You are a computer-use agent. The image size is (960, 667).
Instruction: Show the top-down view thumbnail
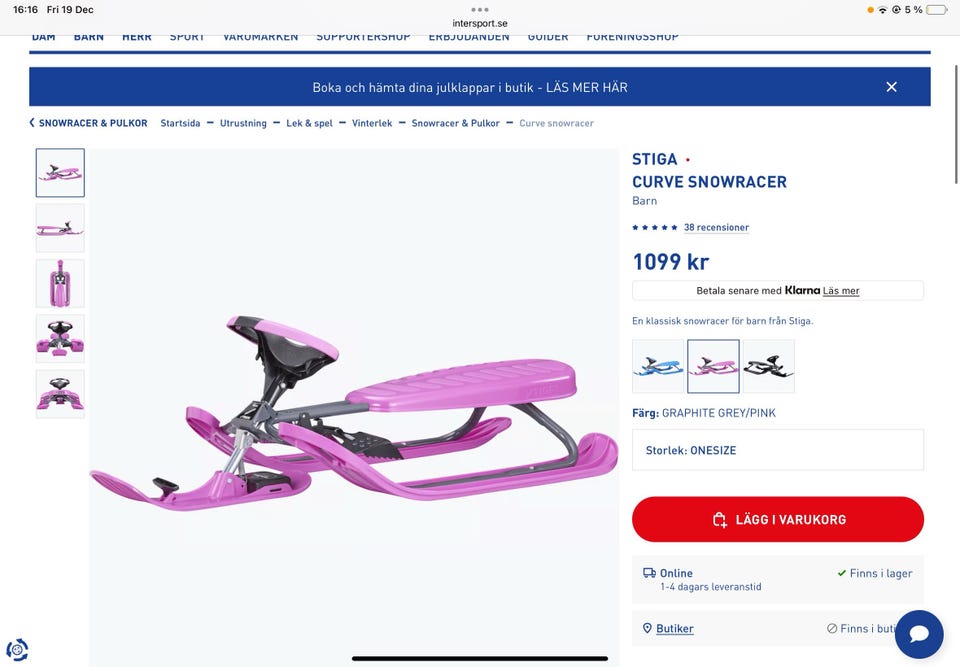pos(60,283)
